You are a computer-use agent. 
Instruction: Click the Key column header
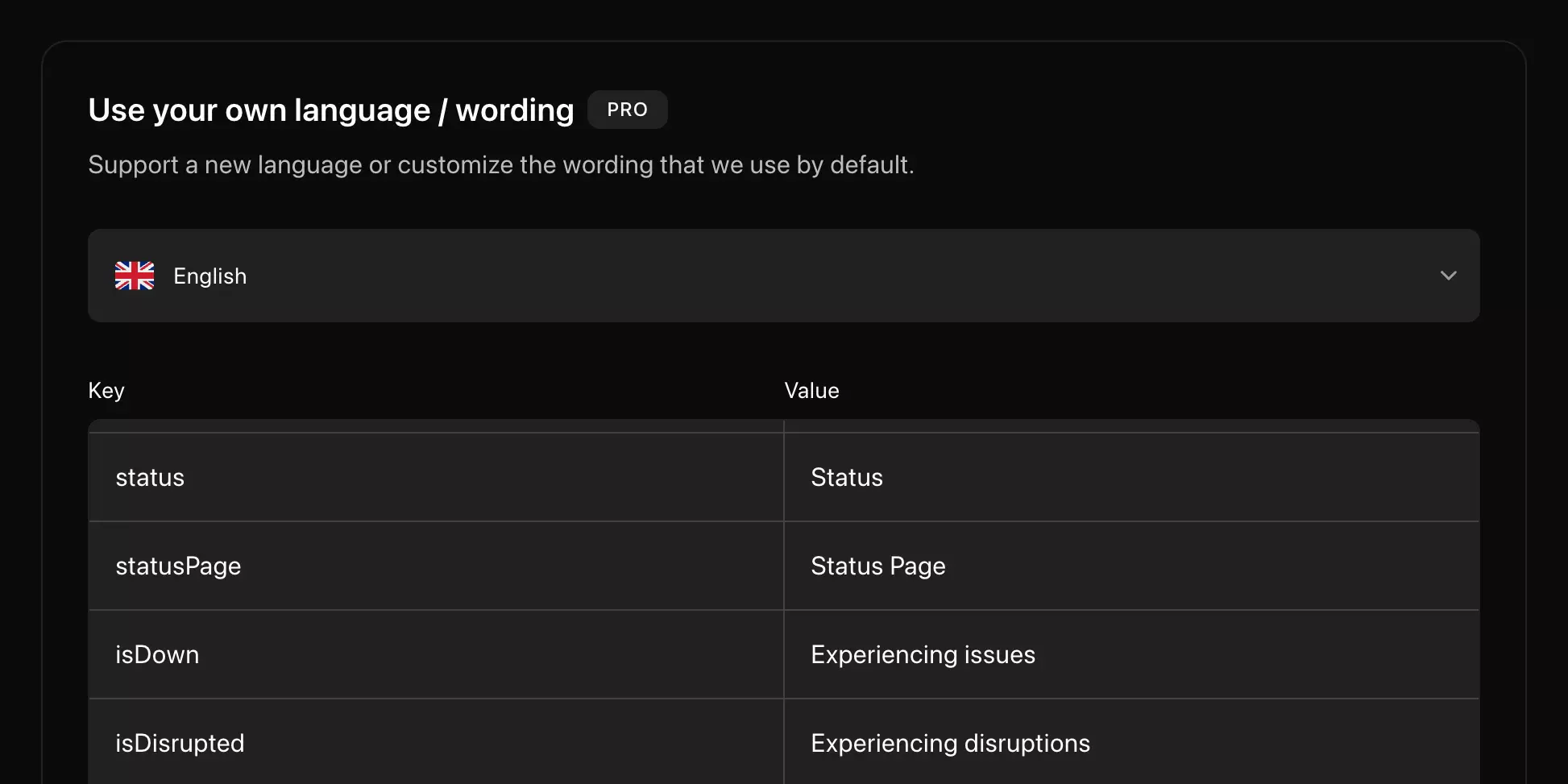[x=106, y=391]
